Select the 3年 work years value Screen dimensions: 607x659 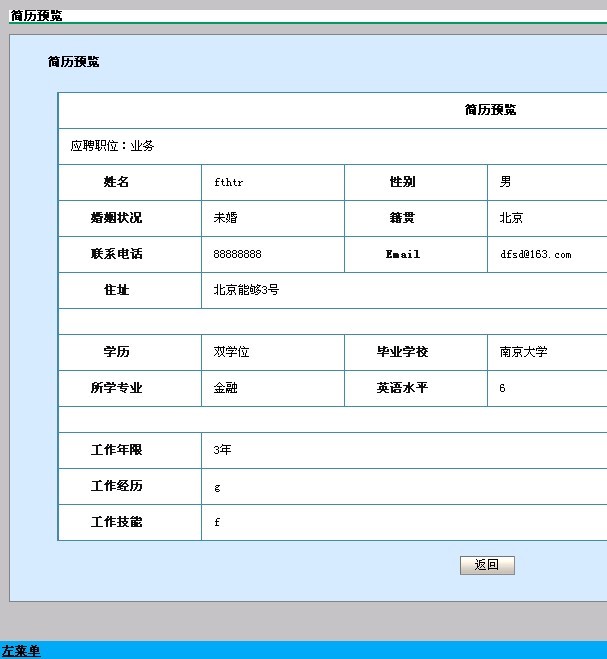tap(222, 450)
